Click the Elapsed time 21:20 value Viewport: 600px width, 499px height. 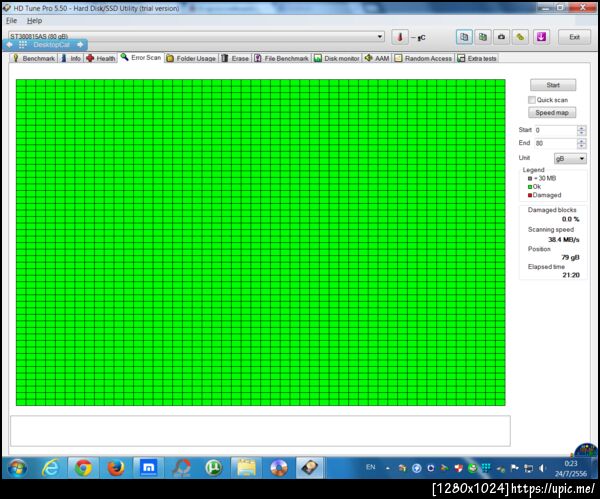click(x=571, y=275)
